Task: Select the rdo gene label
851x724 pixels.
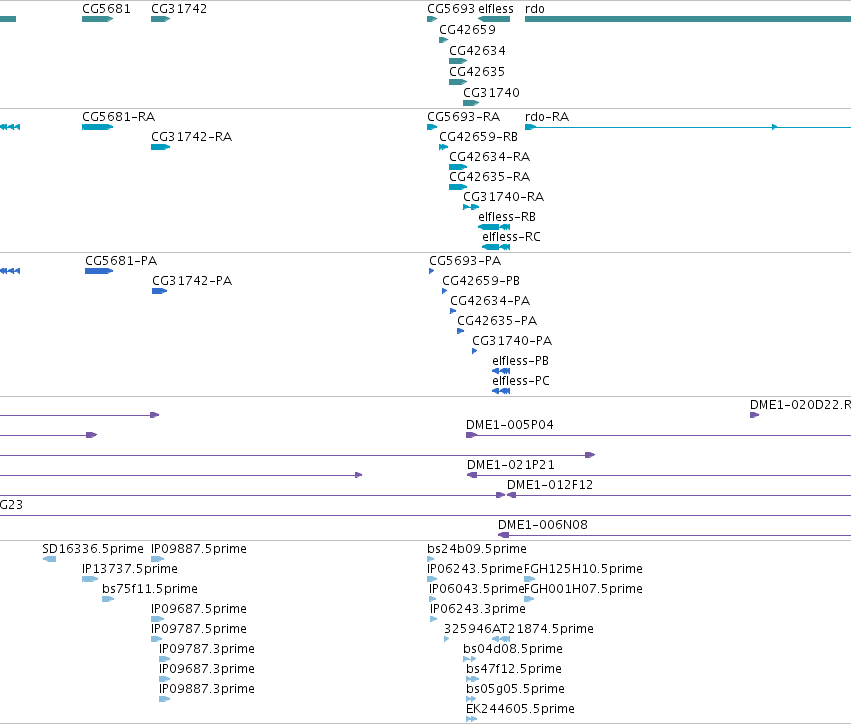Action: pyautogui.click(x=535, y=9)
